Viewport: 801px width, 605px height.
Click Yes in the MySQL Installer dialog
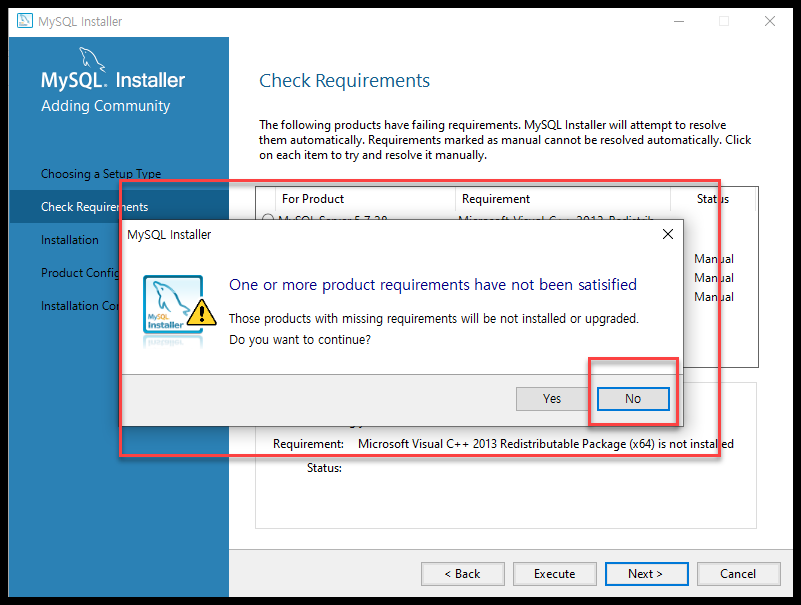pos(552,399)
